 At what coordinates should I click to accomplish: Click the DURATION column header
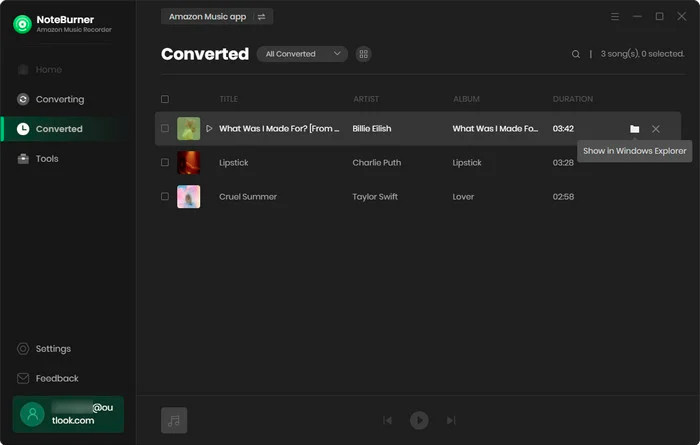[573, 99]
